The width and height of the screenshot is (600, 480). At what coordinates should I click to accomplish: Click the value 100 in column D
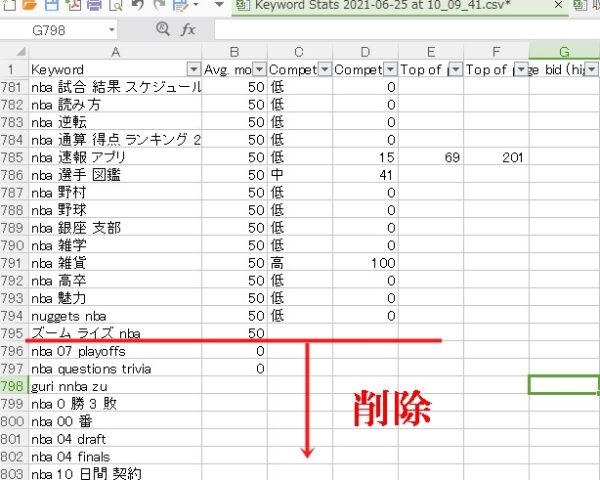click(x=383, y=263)
